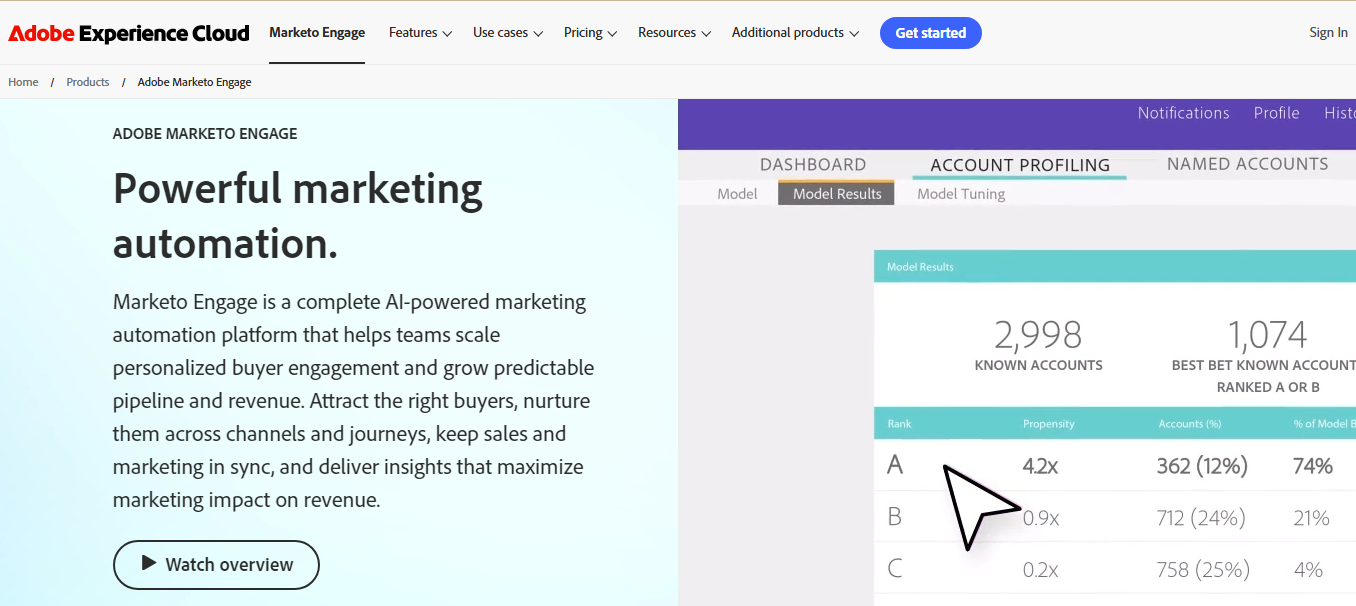
Task: Open Notifications in the purple header
Action: click(x=1183, y=113)
